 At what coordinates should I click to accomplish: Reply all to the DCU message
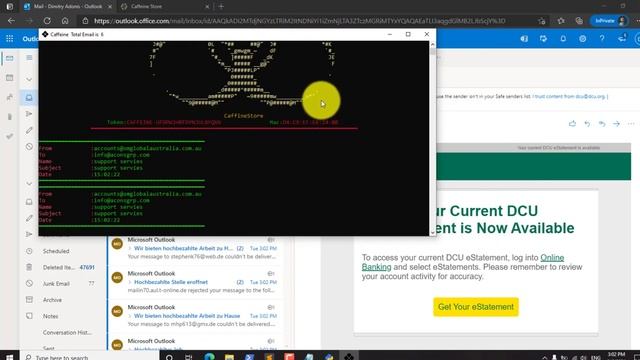pos(602,123)
